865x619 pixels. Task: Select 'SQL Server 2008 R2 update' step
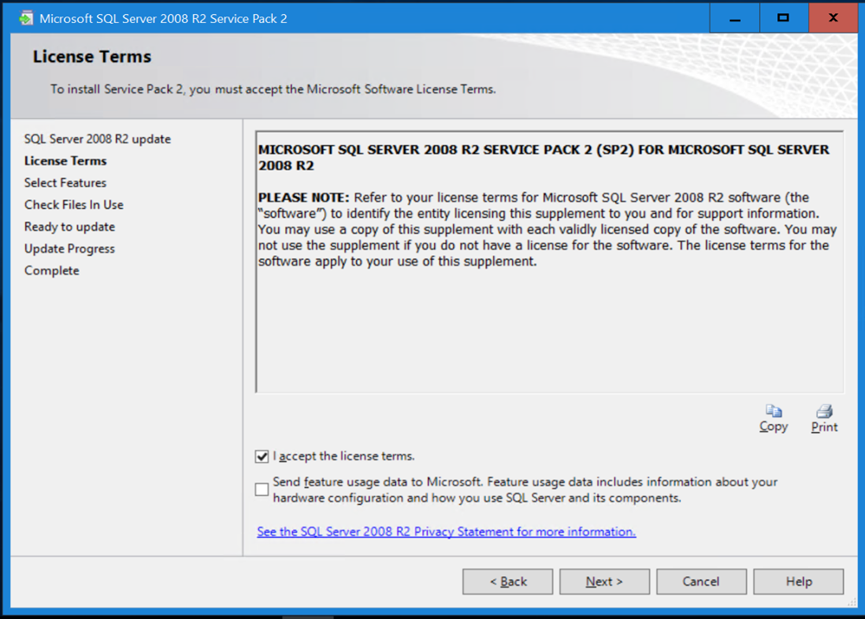98,139
